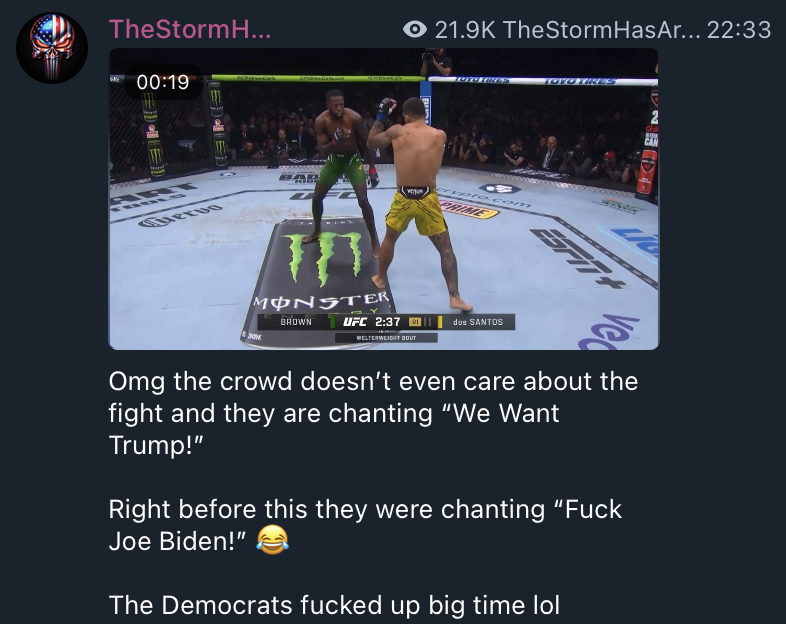Open the UFC fight video thumbnail

point(383,199)
